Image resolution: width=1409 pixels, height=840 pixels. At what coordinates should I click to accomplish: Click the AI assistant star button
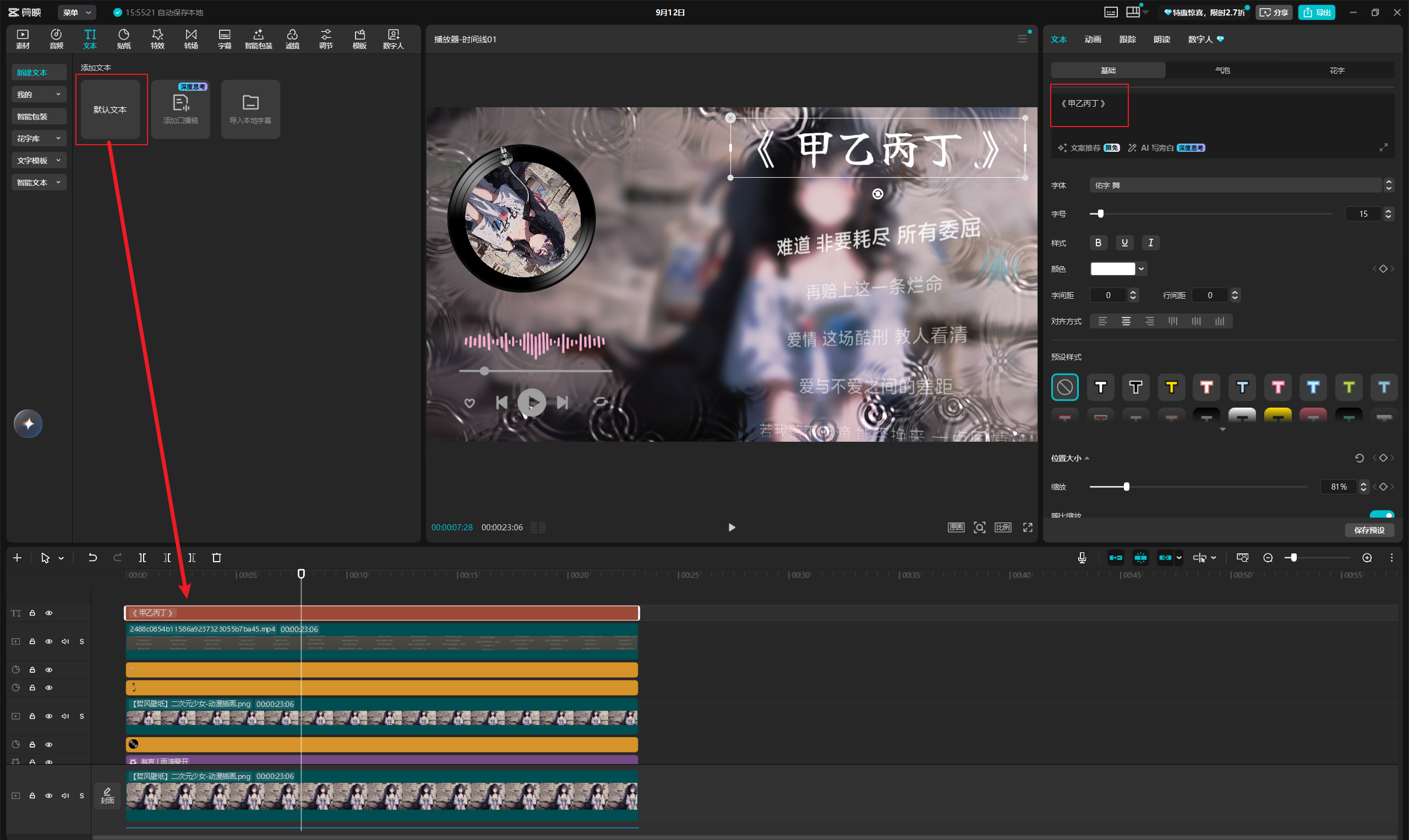tap(28, 424)
